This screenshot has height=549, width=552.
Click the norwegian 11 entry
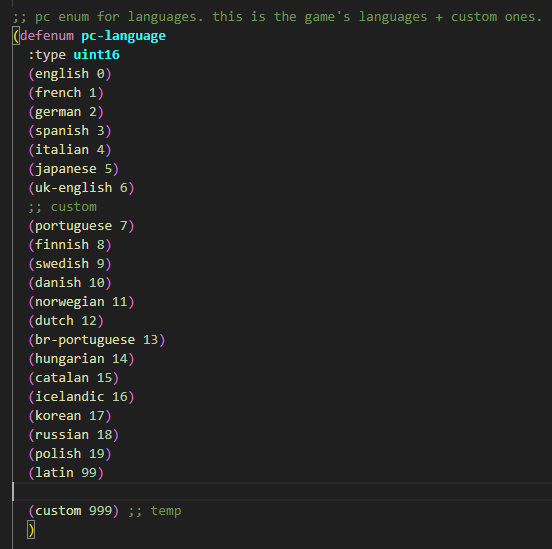(81, 302)
